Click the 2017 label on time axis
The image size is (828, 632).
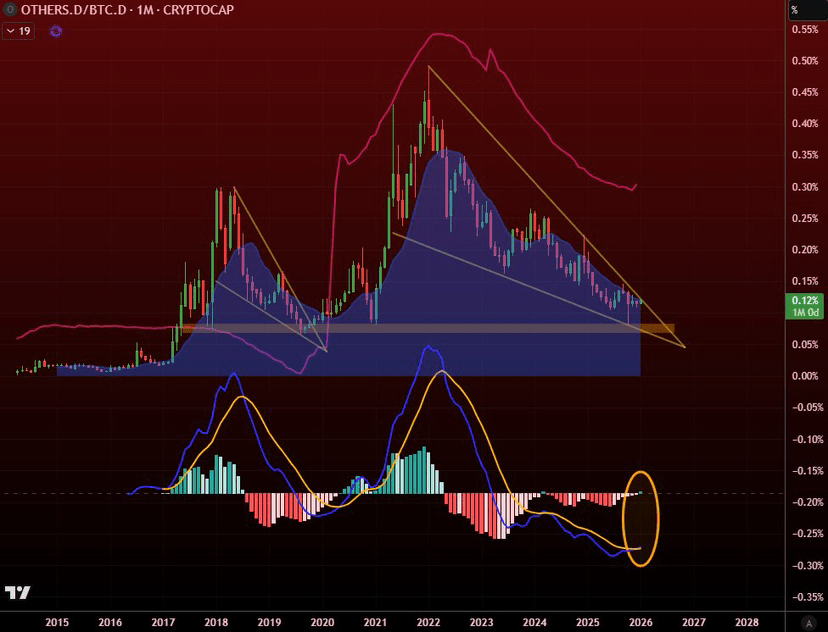point(163,622)
